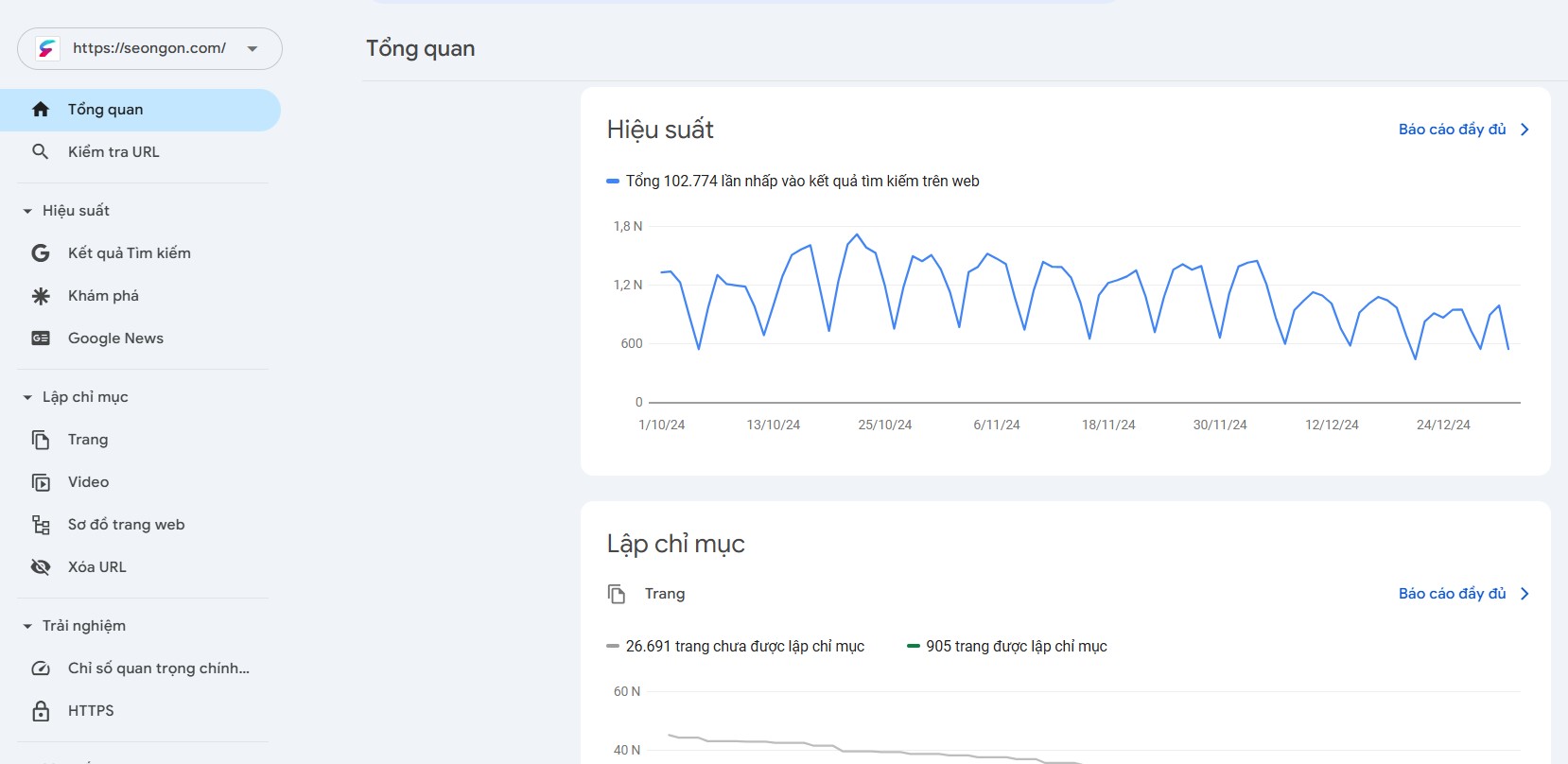Open Báo cáo đầy đủ for Trang indexing

tap(1452, 594)
